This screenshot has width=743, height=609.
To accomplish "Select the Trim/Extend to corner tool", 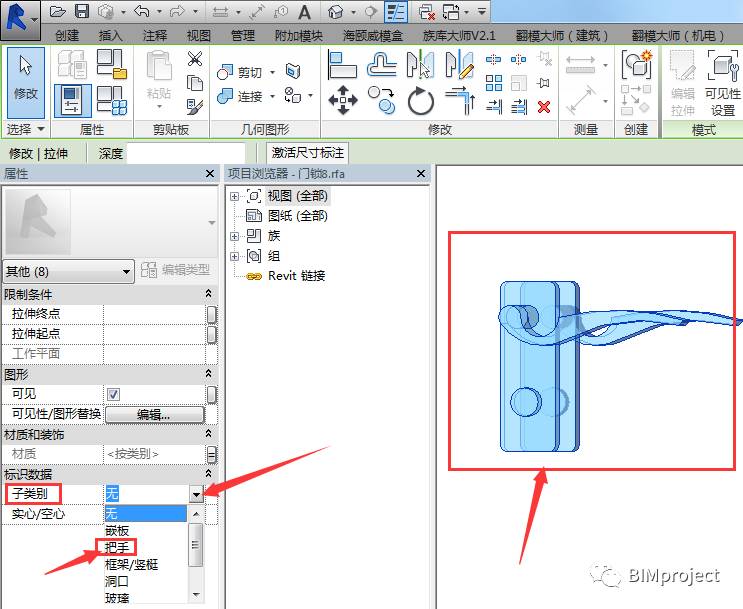I will (x=460, y=100).
